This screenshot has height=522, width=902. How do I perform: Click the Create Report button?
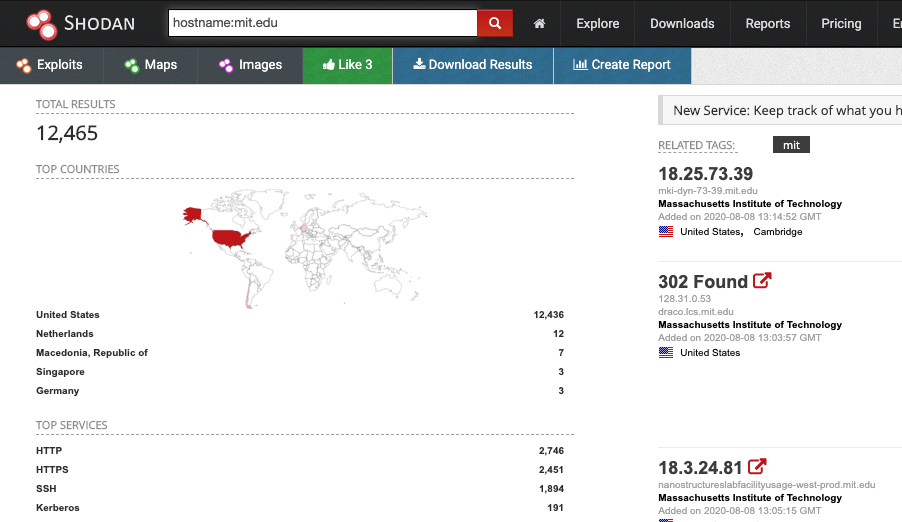coord(622,65)
